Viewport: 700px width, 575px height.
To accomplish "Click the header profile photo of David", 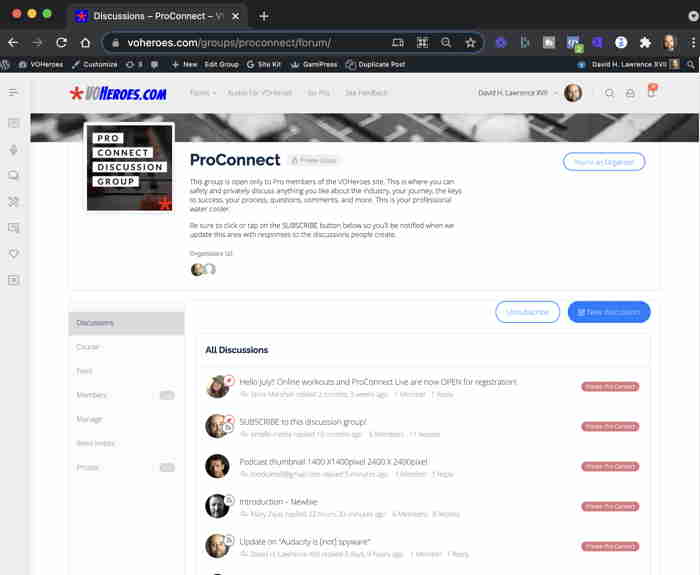I will coord(573,93).
